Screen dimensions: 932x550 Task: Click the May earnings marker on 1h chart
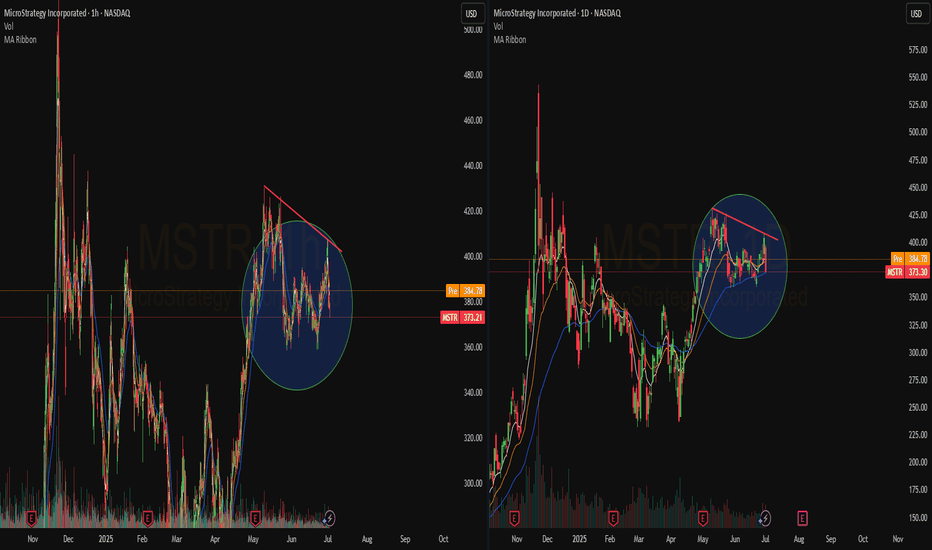(255, 518)
